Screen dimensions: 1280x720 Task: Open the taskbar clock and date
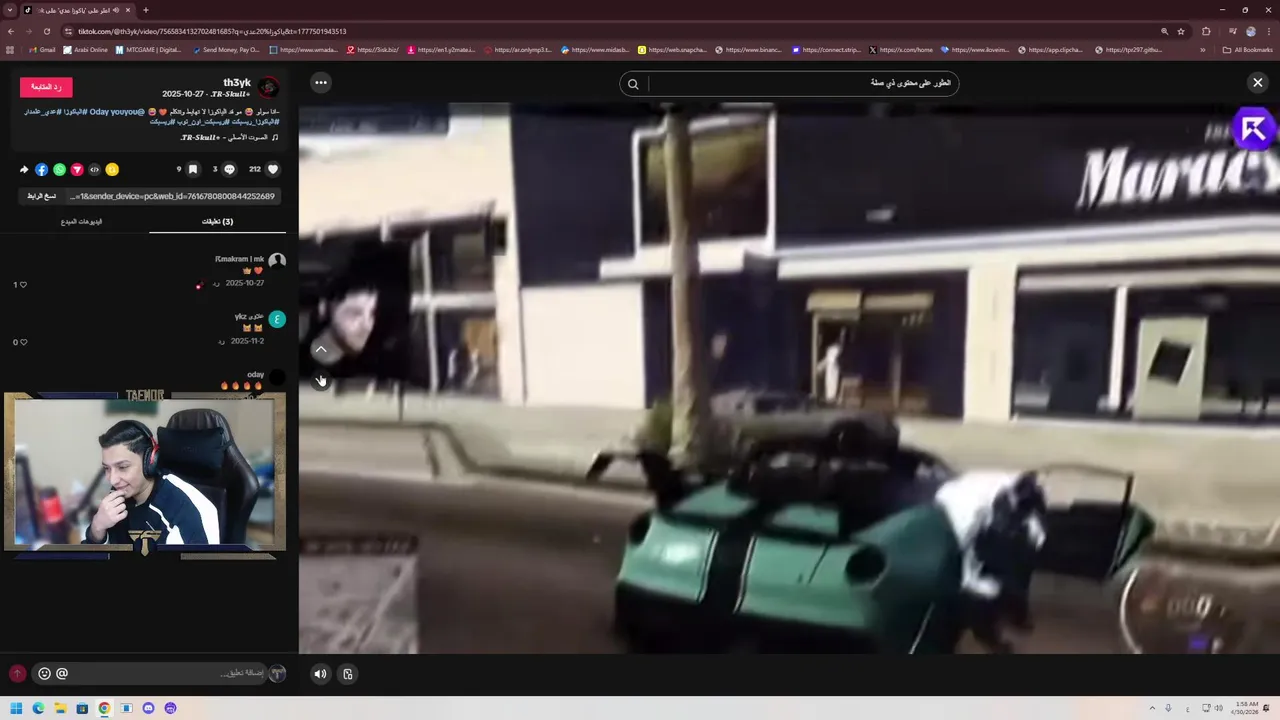click(x=1247, y=708)
